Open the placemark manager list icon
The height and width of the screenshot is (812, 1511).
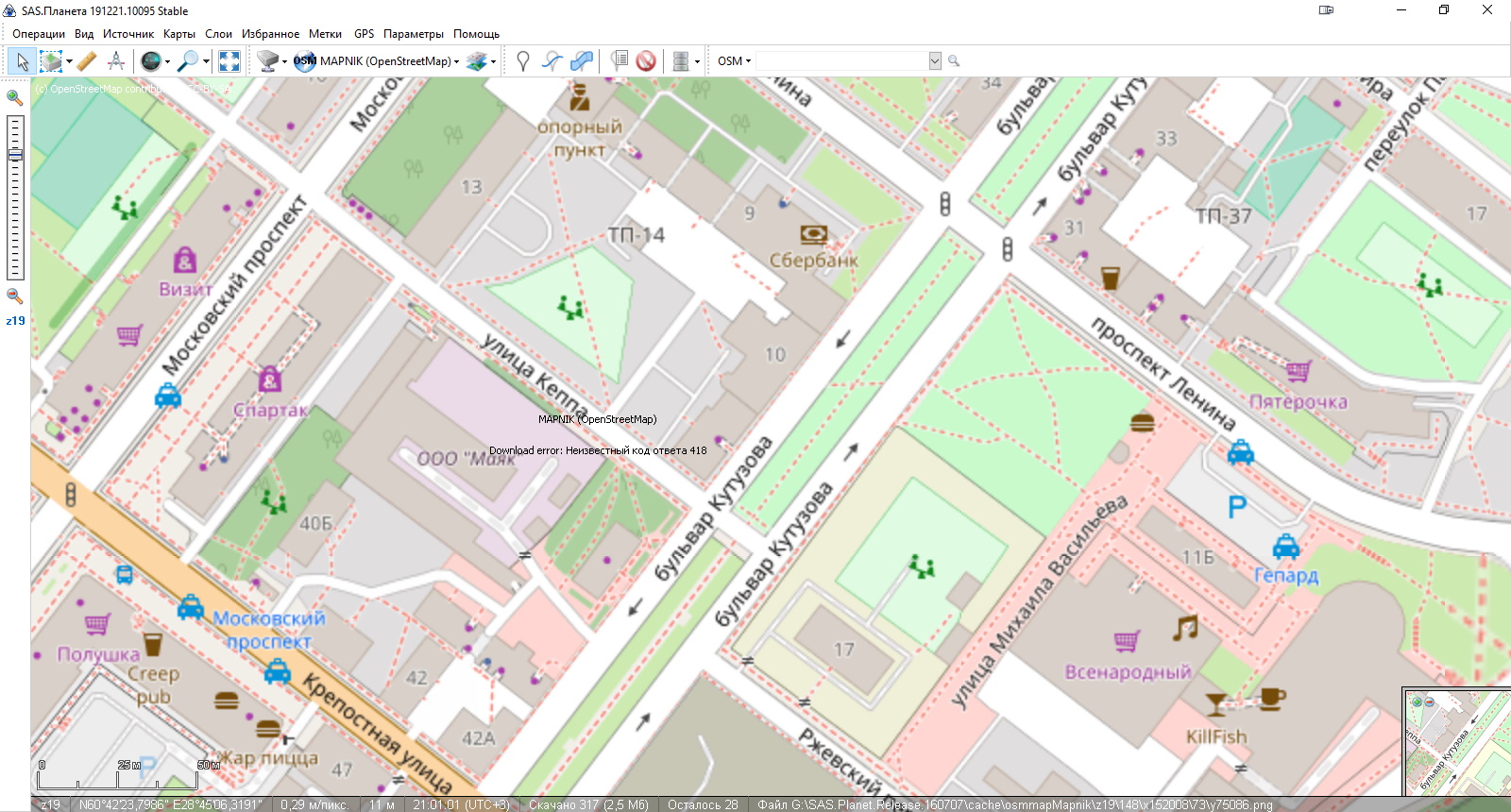click(619, 61)
